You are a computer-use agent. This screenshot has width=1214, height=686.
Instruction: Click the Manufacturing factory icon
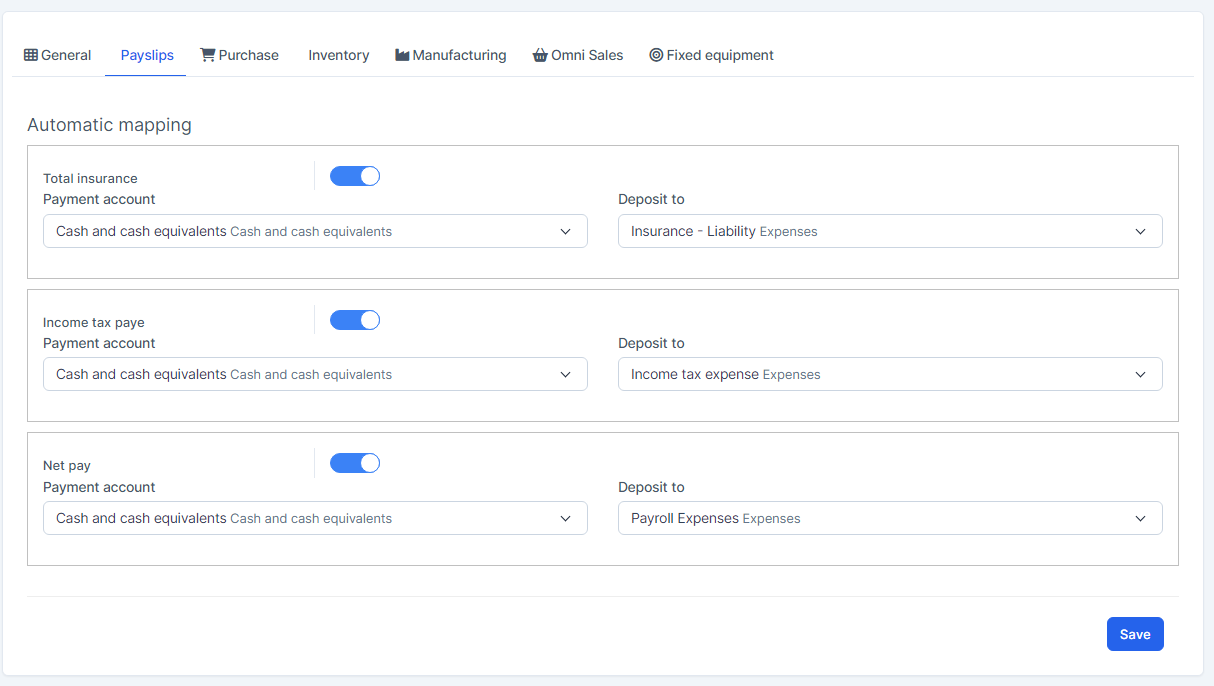[x=402, y=55]
